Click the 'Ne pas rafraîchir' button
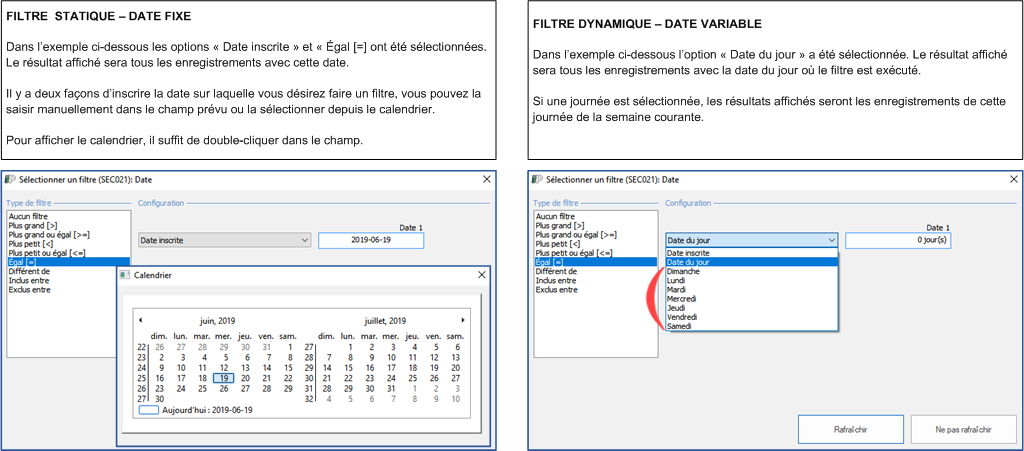The image size is (1024, 451). (963, 430)
